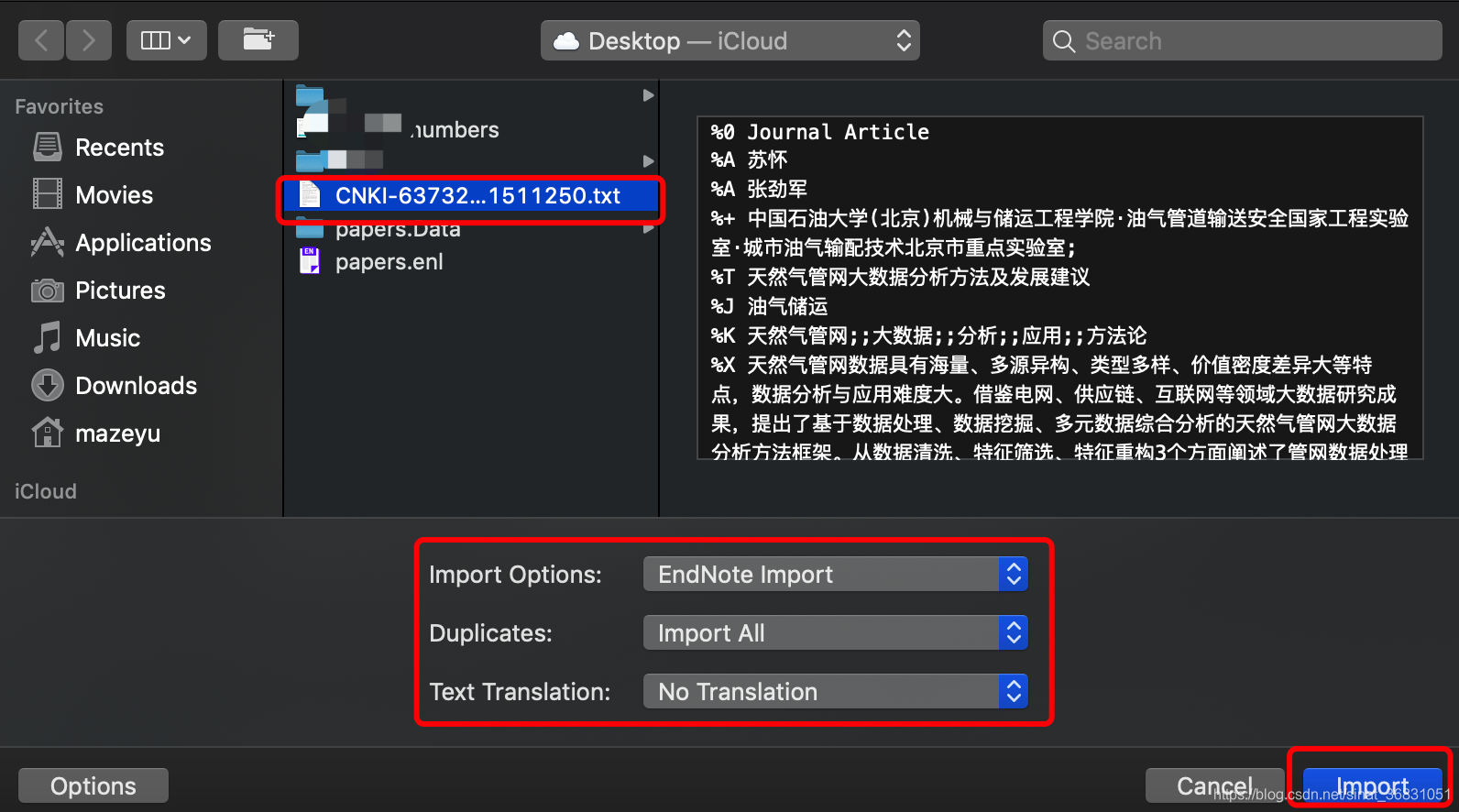Click the %K keywords line in preview
This screenshot has height=812, width=1459.
[x=928, y=335]
